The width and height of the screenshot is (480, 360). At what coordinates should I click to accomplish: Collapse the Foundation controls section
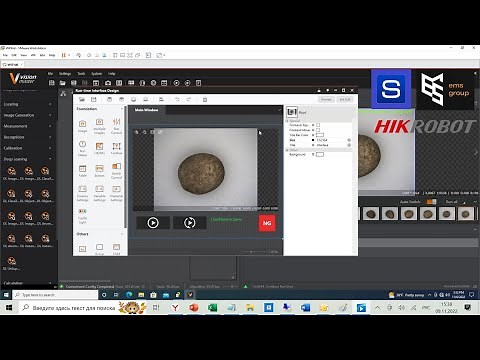pyautogui.click(x=122, y=109)
